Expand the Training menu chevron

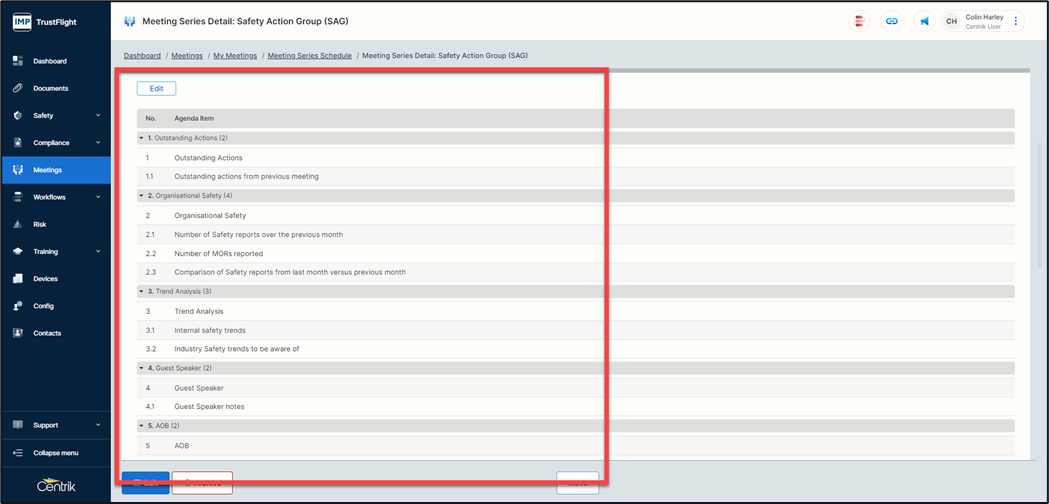coord(98,252)
